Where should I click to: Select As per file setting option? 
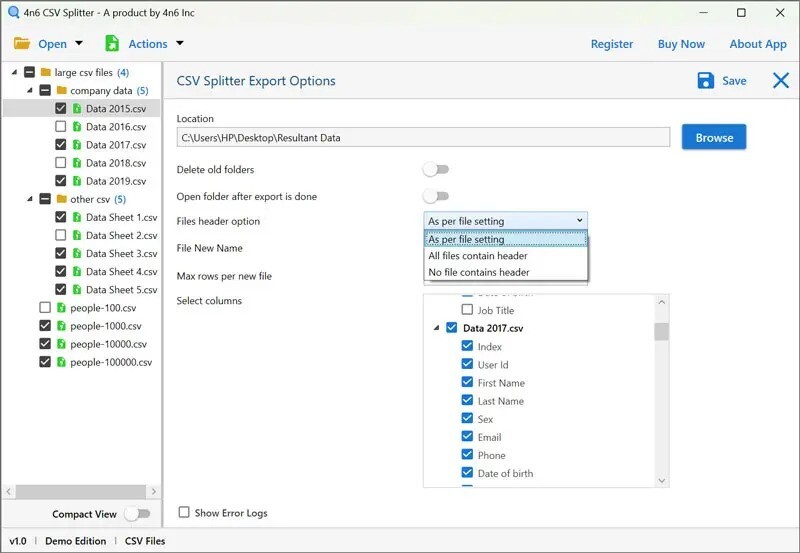[x=506, y=239]
